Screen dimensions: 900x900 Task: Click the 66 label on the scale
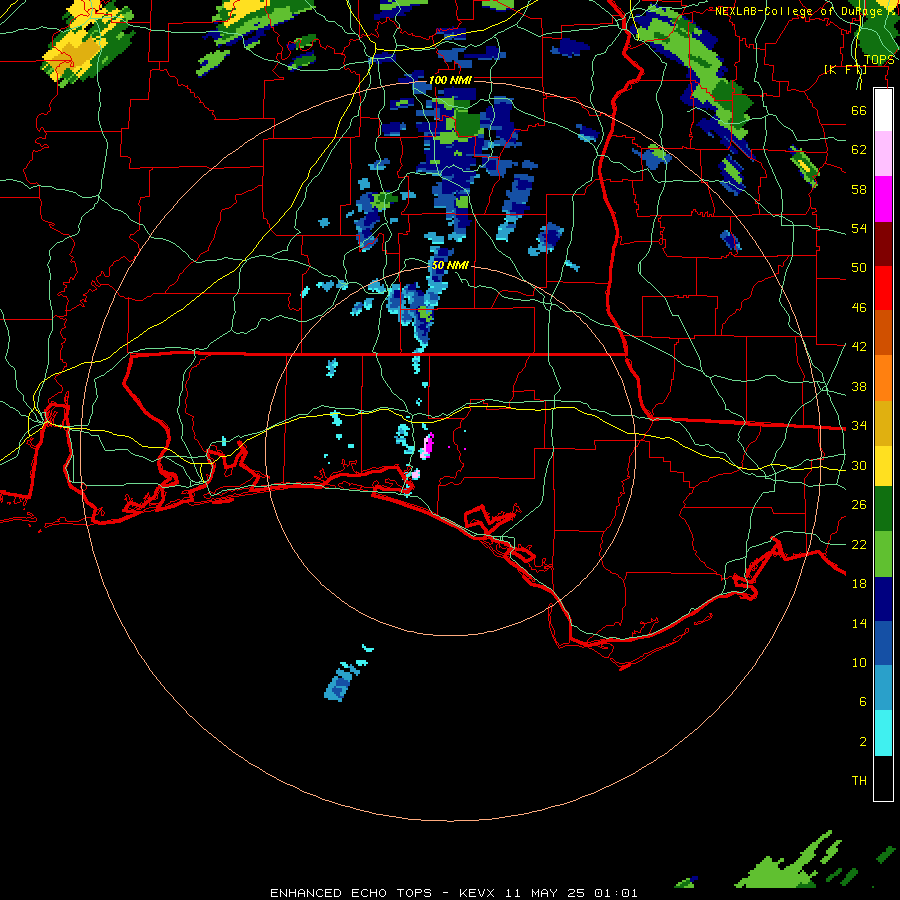point(859,110)
